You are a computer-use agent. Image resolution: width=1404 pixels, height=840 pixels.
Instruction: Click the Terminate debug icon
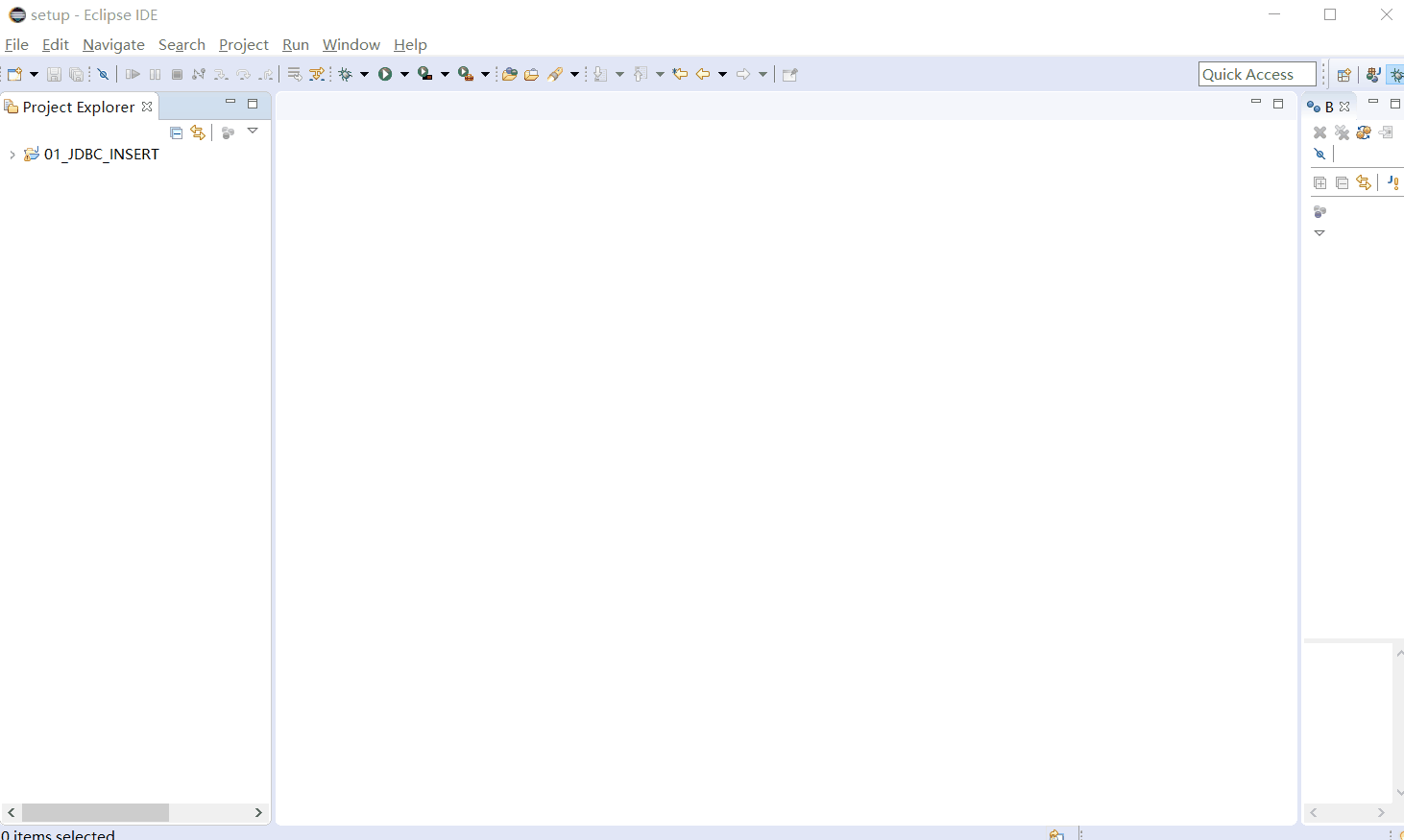point(177,74)
